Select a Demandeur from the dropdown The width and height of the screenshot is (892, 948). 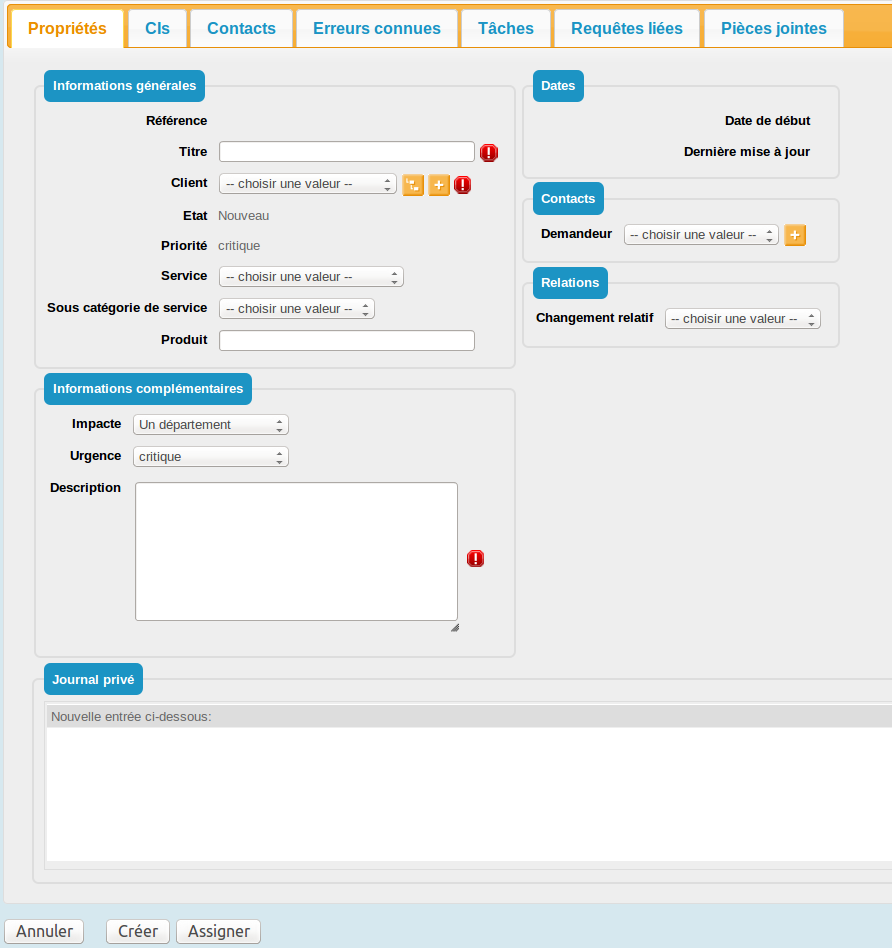tap(700, 235)
